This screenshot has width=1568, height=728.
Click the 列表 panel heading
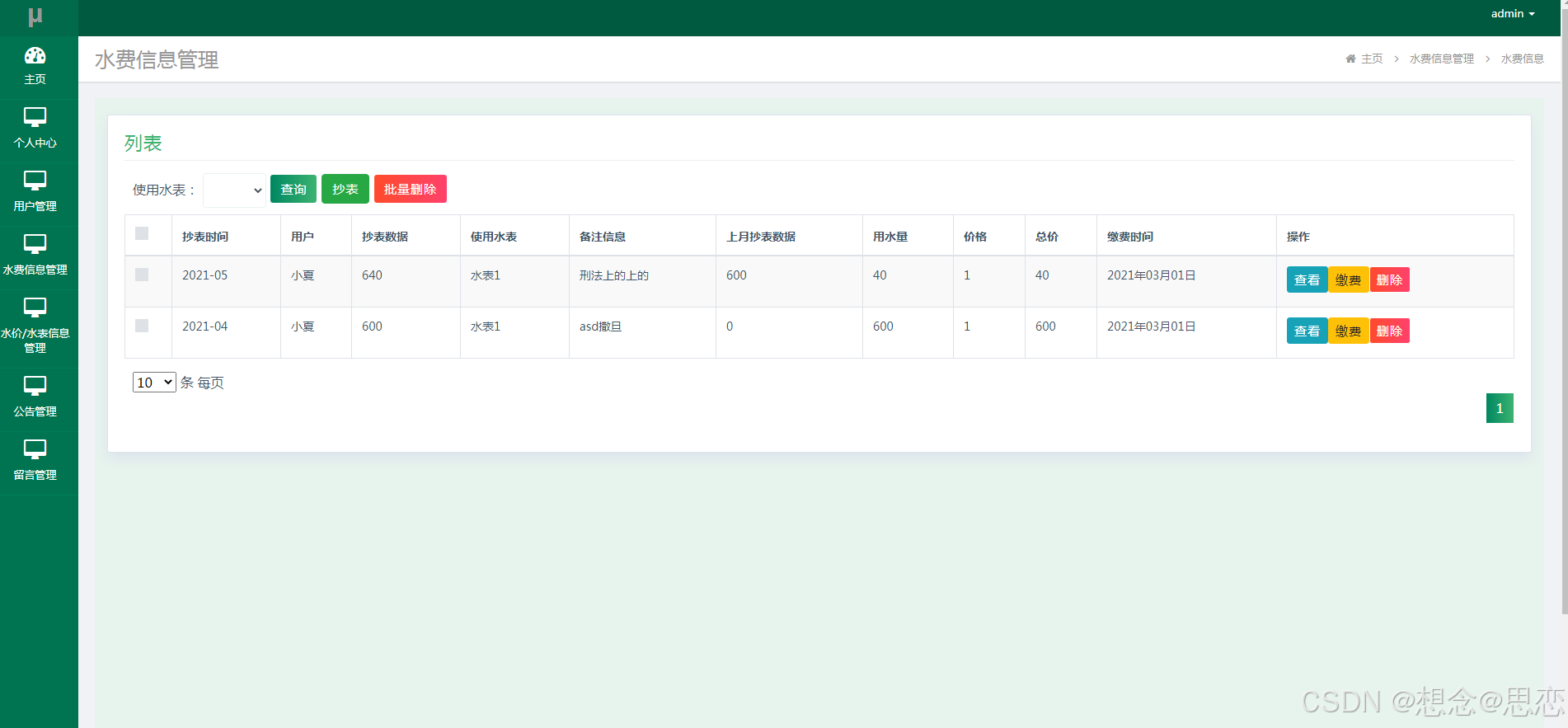point(143,143)
